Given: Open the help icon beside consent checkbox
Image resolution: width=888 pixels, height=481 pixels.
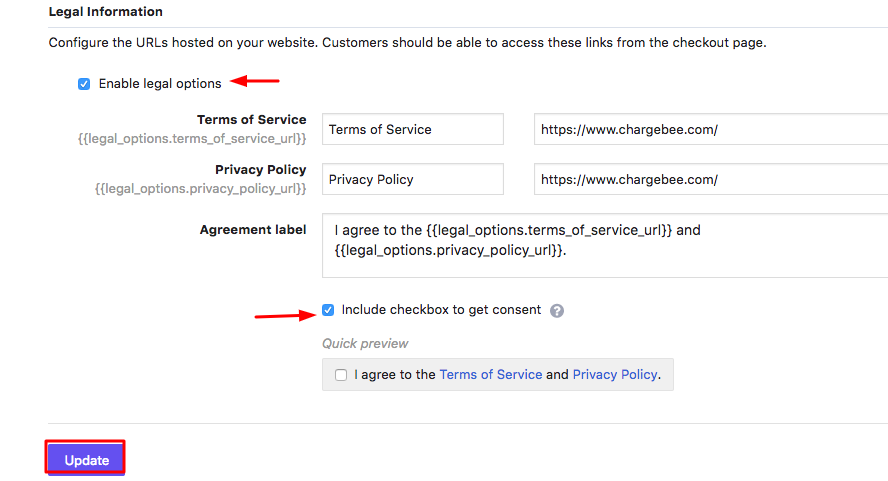Looking at the screenshot, I should click(x=557, y=310).
